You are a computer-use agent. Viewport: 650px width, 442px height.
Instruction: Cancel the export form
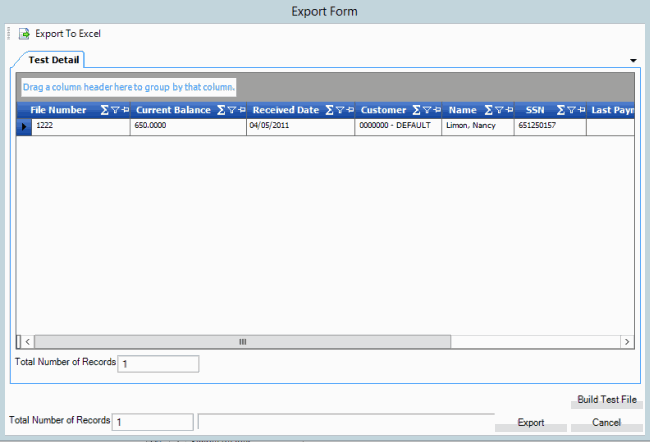click(606, 423)
